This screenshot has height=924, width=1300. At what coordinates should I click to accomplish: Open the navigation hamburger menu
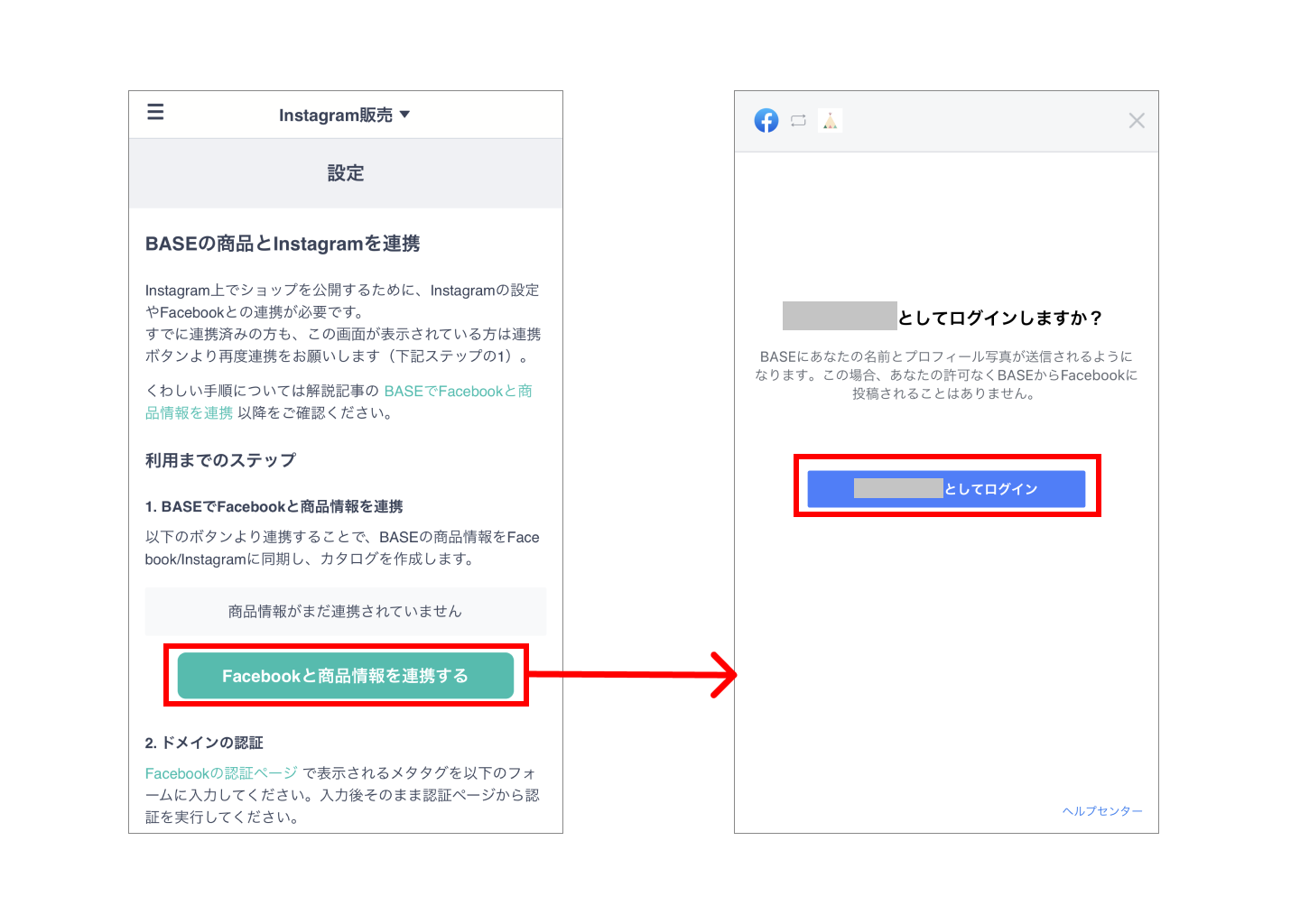point(155,112)
